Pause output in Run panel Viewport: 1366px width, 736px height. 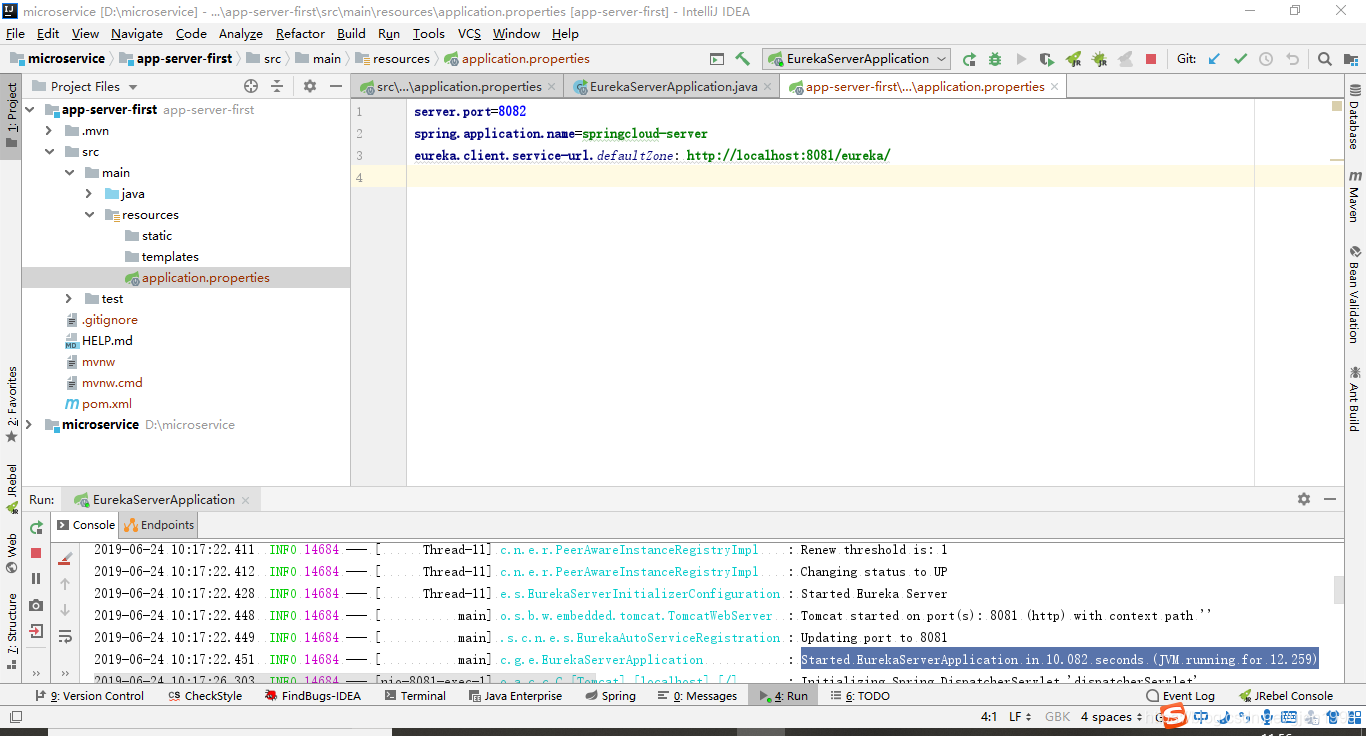36,579
